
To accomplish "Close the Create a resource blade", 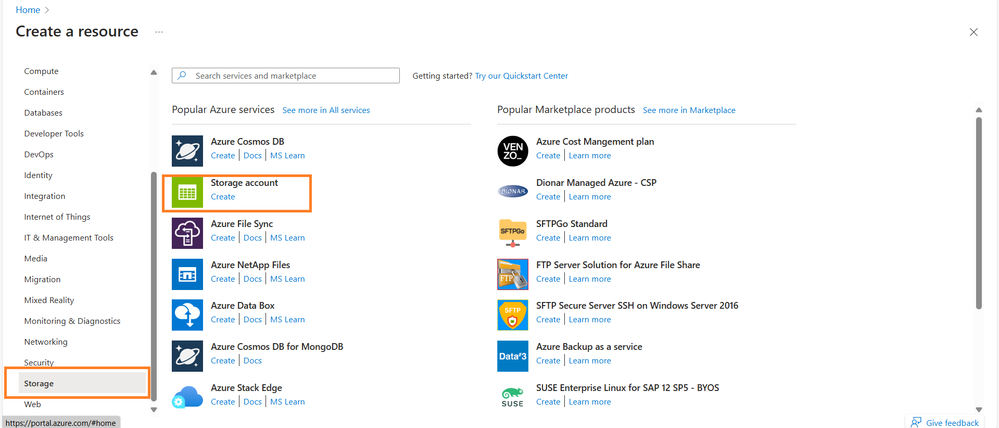I will (x=974, y=32).
